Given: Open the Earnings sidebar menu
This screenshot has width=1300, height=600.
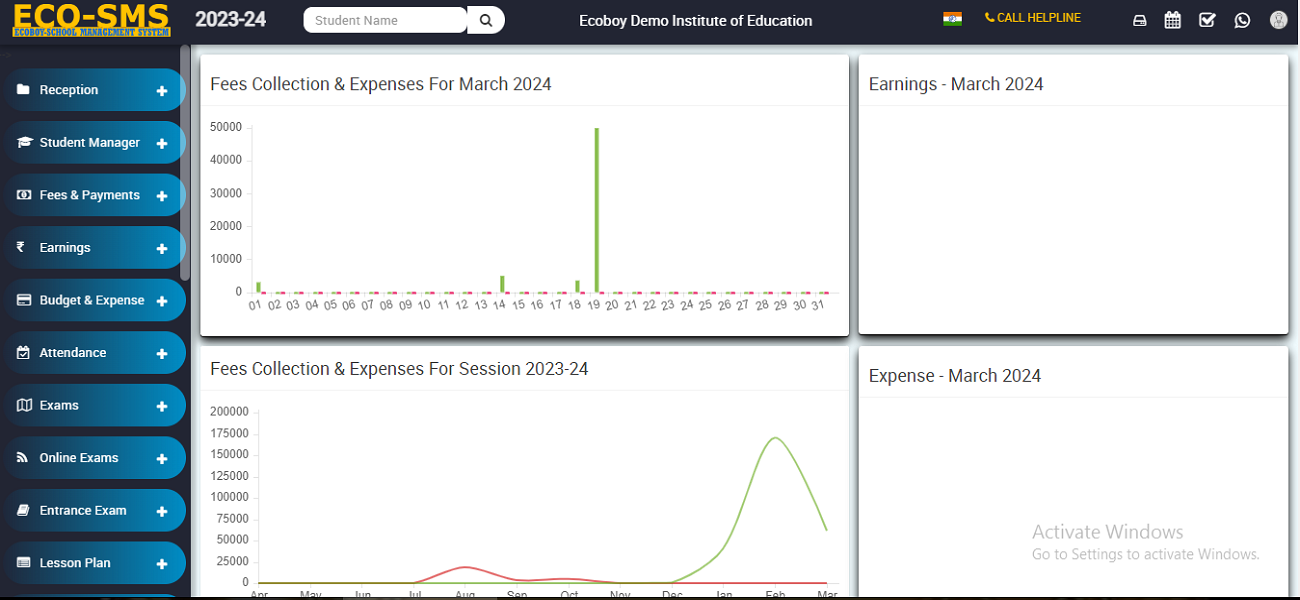Looking at the screenshot, I should point(65,248).
